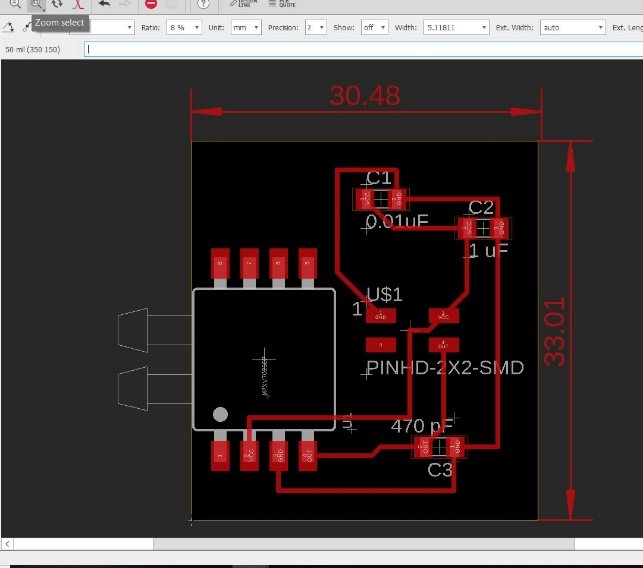Click the 470 pF value text

pyautogui.click(x=422, y=426)
